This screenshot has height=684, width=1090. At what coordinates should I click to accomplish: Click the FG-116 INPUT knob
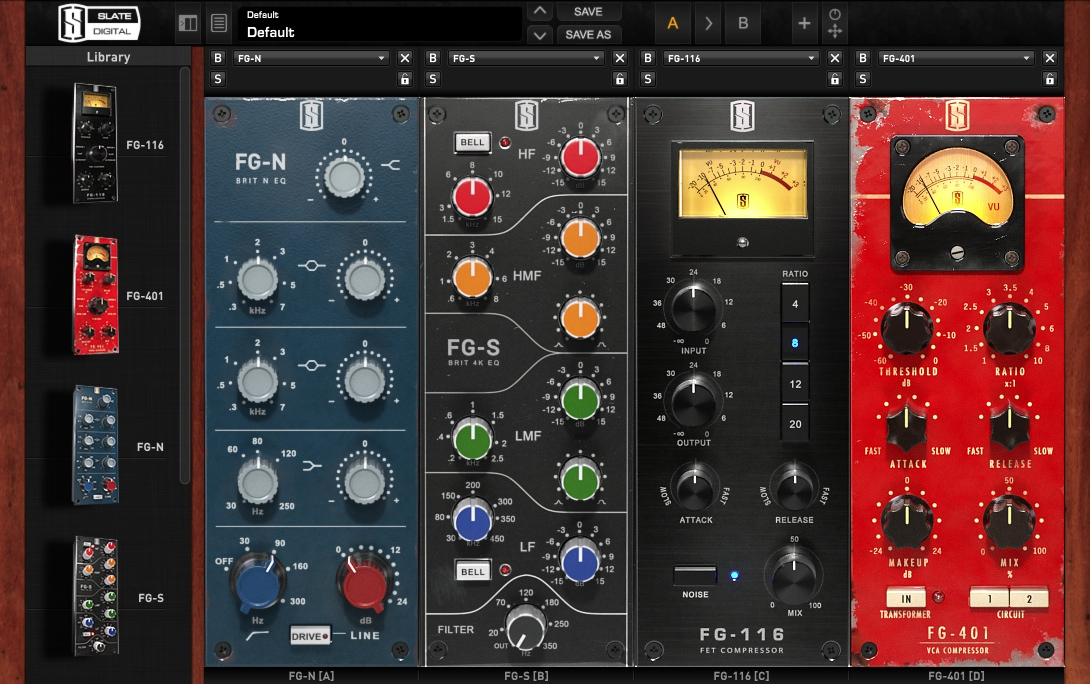[x=693, y=307]
